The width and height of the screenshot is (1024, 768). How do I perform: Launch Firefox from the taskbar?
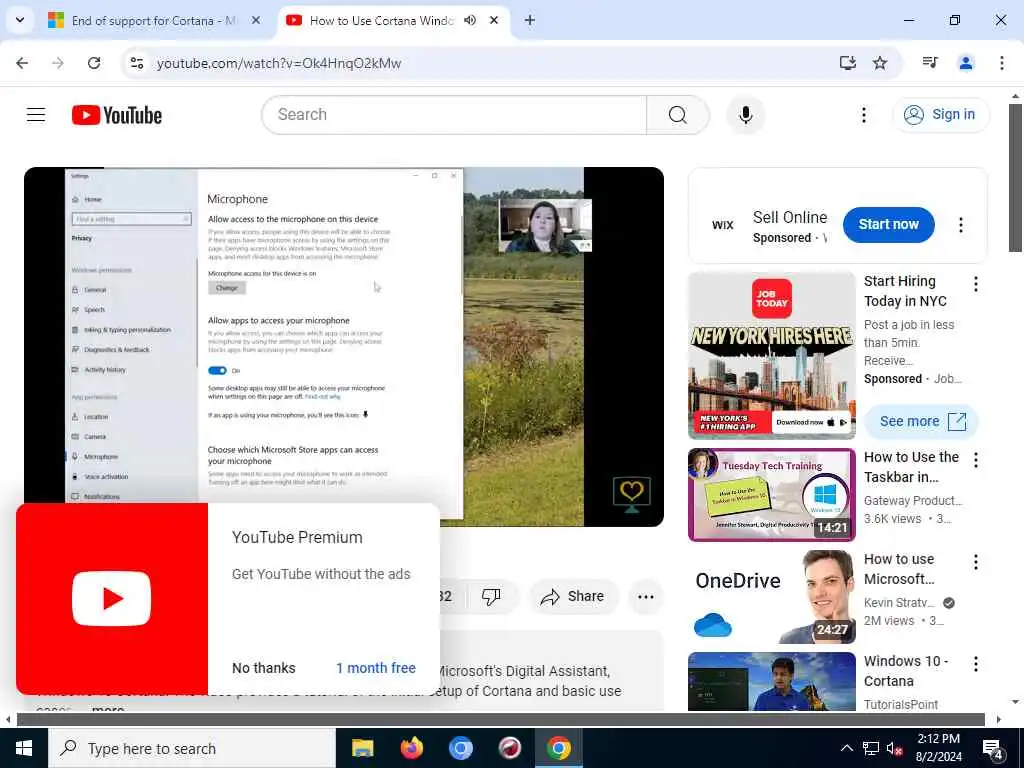pyautogui.click(x=411, y=748)
